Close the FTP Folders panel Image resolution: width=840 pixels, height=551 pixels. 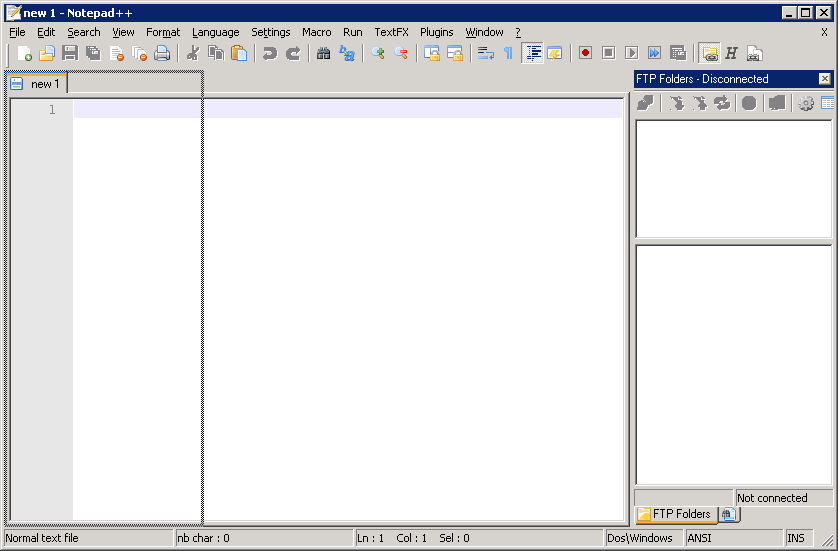coord(824,79)
